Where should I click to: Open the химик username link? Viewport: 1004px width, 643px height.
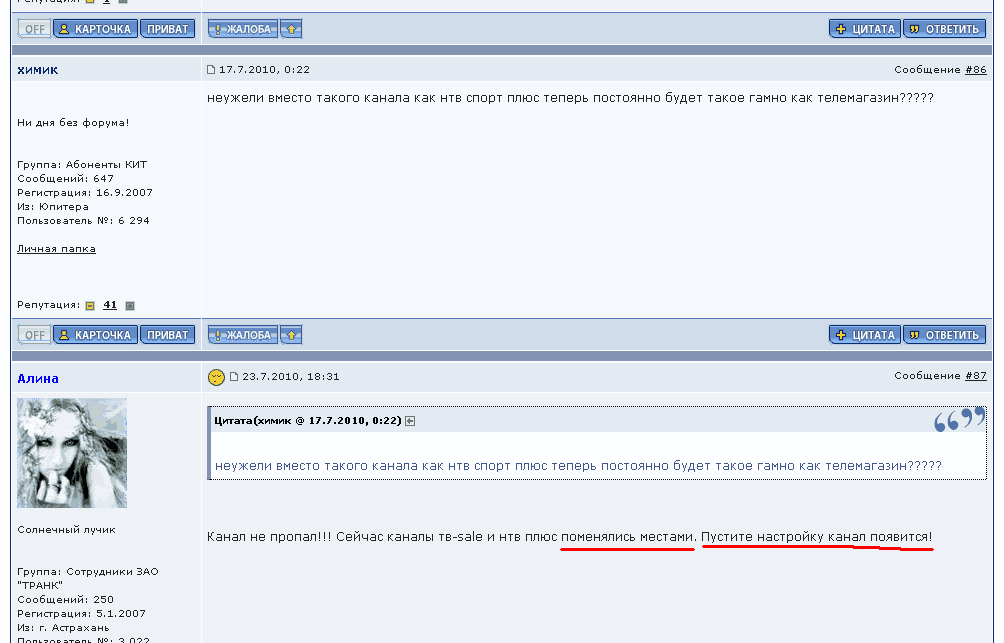pos(38,70)
